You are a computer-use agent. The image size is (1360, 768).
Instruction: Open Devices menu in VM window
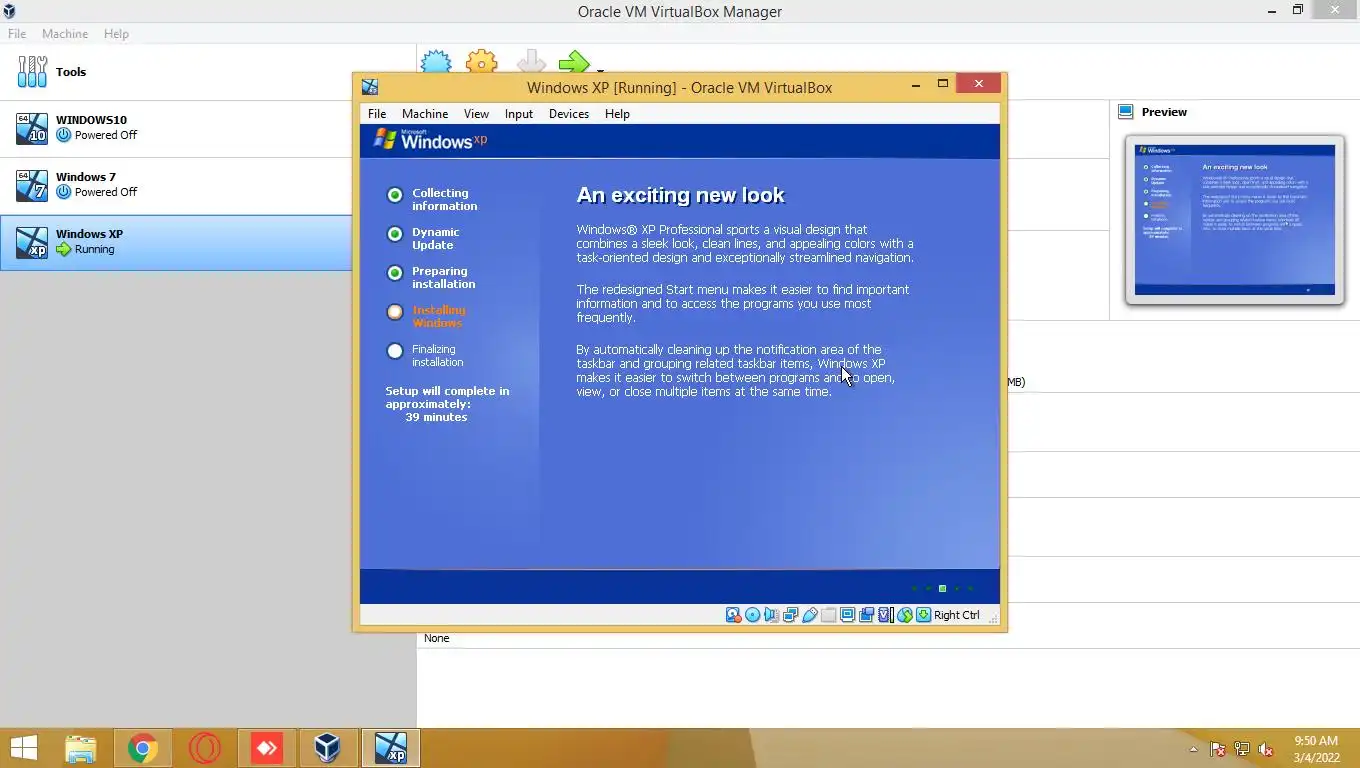(569, 114)
